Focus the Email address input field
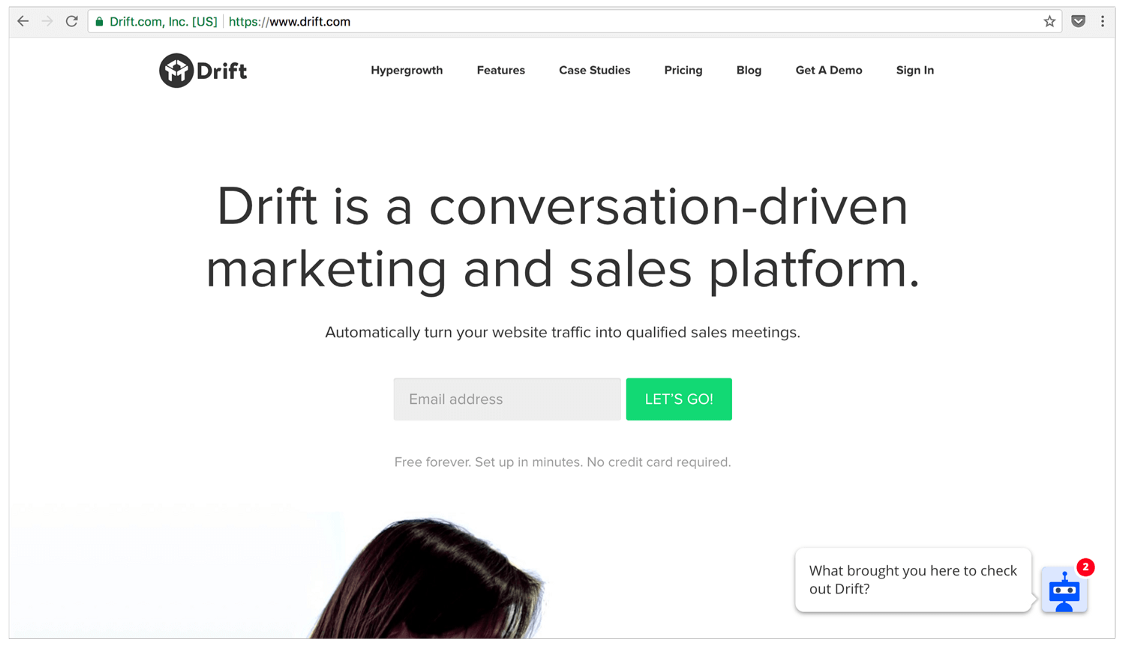The height and width of the screenshot is (645, 1125). (x=507, y=399)
